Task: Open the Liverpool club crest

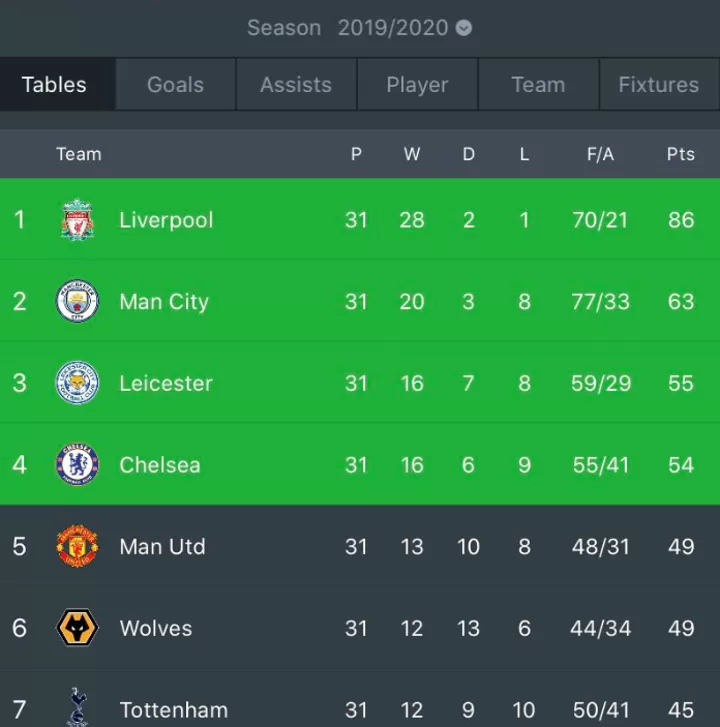Action: 77,220
